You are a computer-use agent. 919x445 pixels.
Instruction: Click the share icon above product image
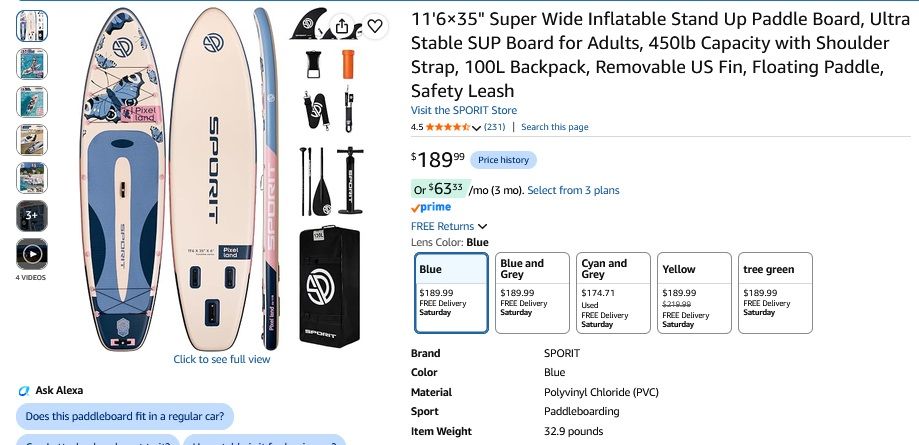point(342,26)
